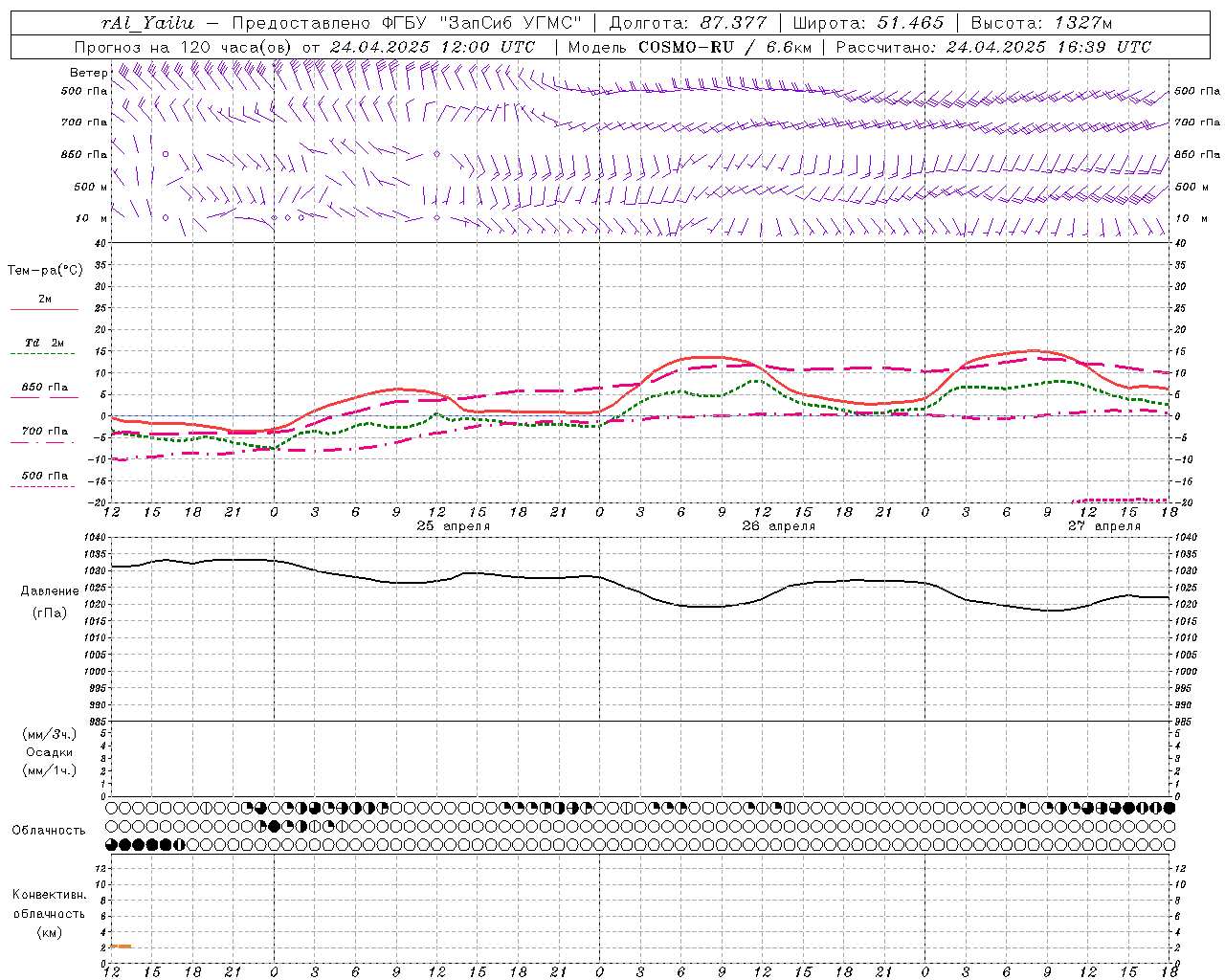The height and width of the screenshot is (980, 1225).
Task: Click the "25 апреля" date label
Action: click(x=453, y=526)
